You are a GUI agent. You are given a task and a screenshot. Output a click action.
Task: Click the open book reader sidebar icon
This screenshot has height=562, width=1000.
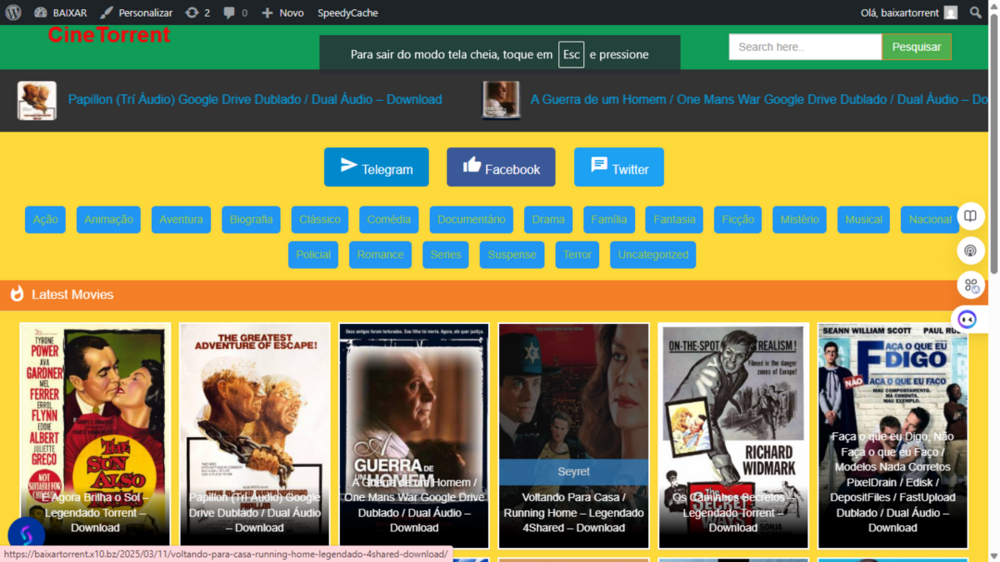pos(970,216)
